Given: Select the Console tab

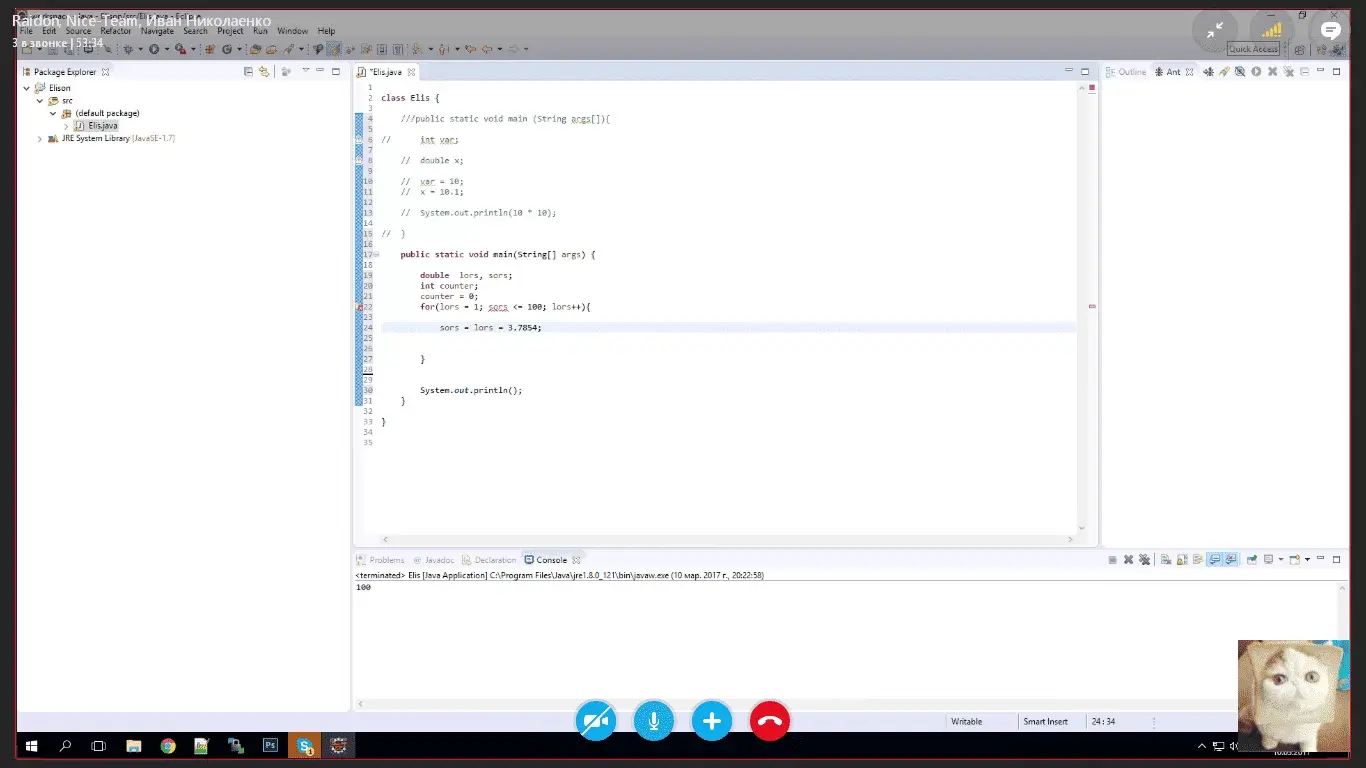Looking at the screenshot, I should point(552,560).
